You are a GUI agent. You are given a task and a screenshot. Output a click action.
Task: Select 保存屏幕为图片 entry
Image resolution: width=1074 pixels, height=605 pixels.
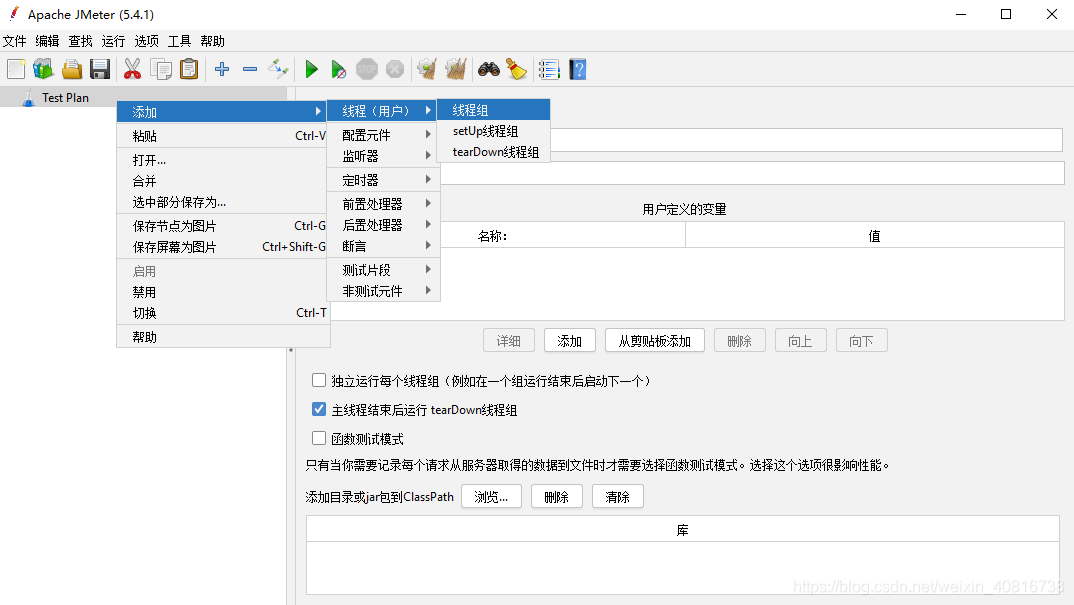pyautogui.click(x=223, y=247)
